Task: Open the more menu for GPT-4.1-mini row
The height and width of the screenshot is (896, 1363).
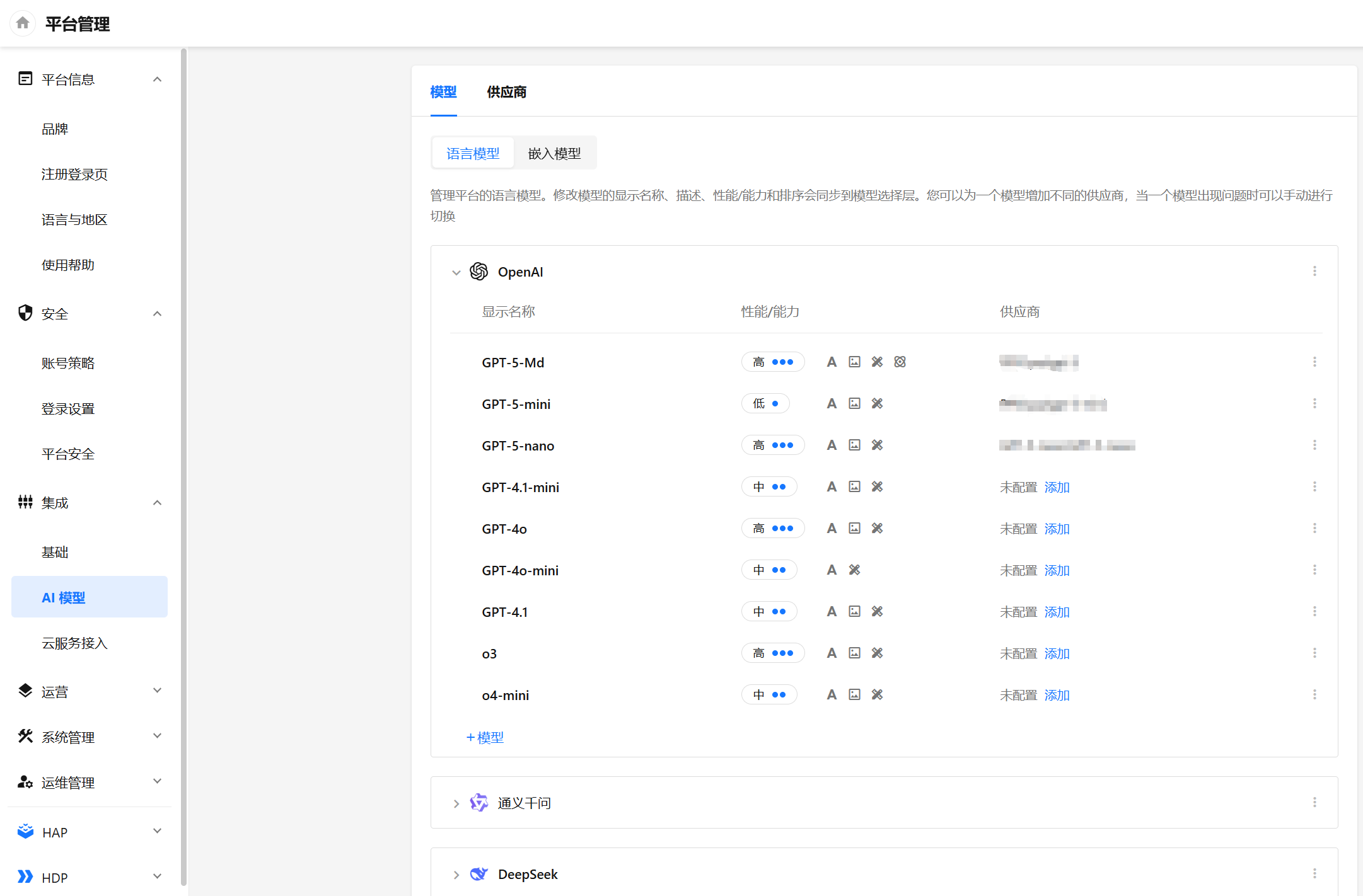Action: [x=1314, y=486]
